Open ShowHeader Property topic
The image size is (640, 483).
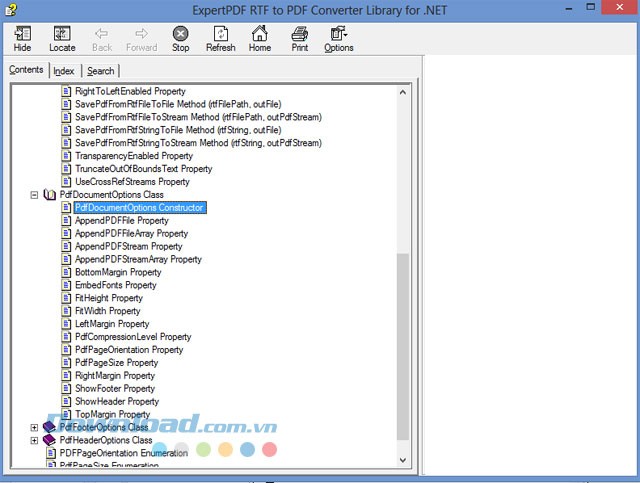coord(117,401)
